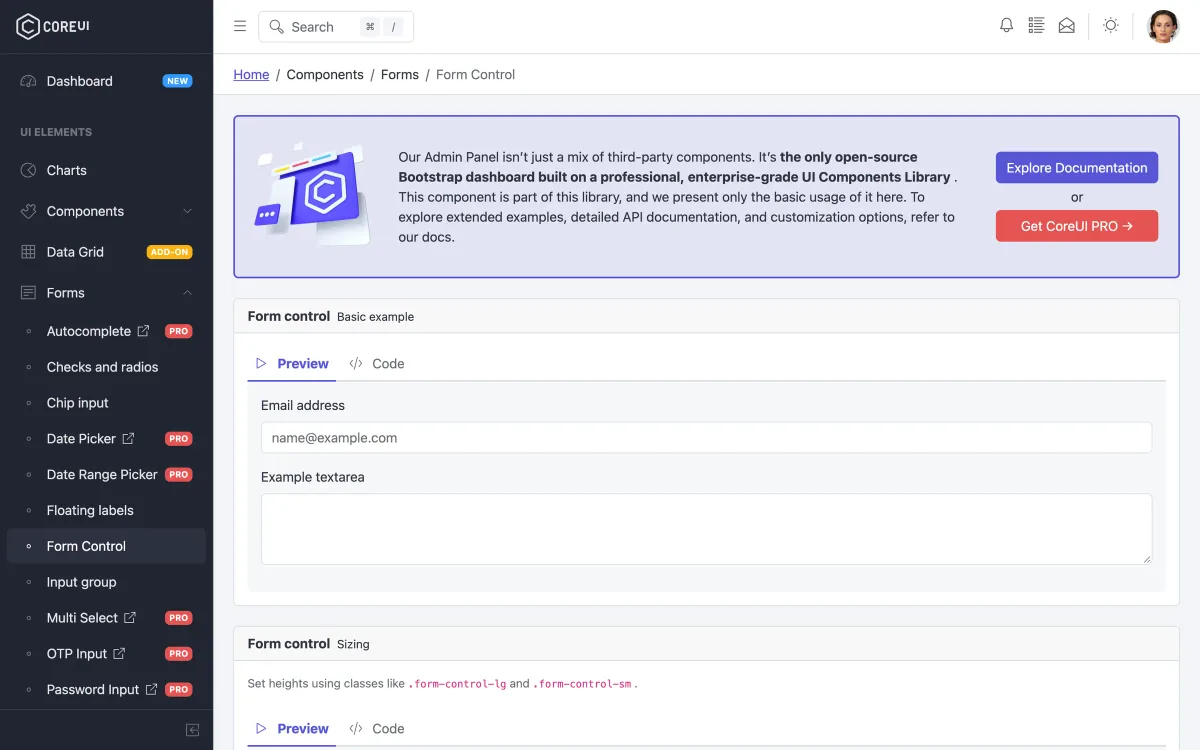Viewport: 1200px width, 750px height.
Task: Focus the Email address input field
Action: tap(706, 438)
